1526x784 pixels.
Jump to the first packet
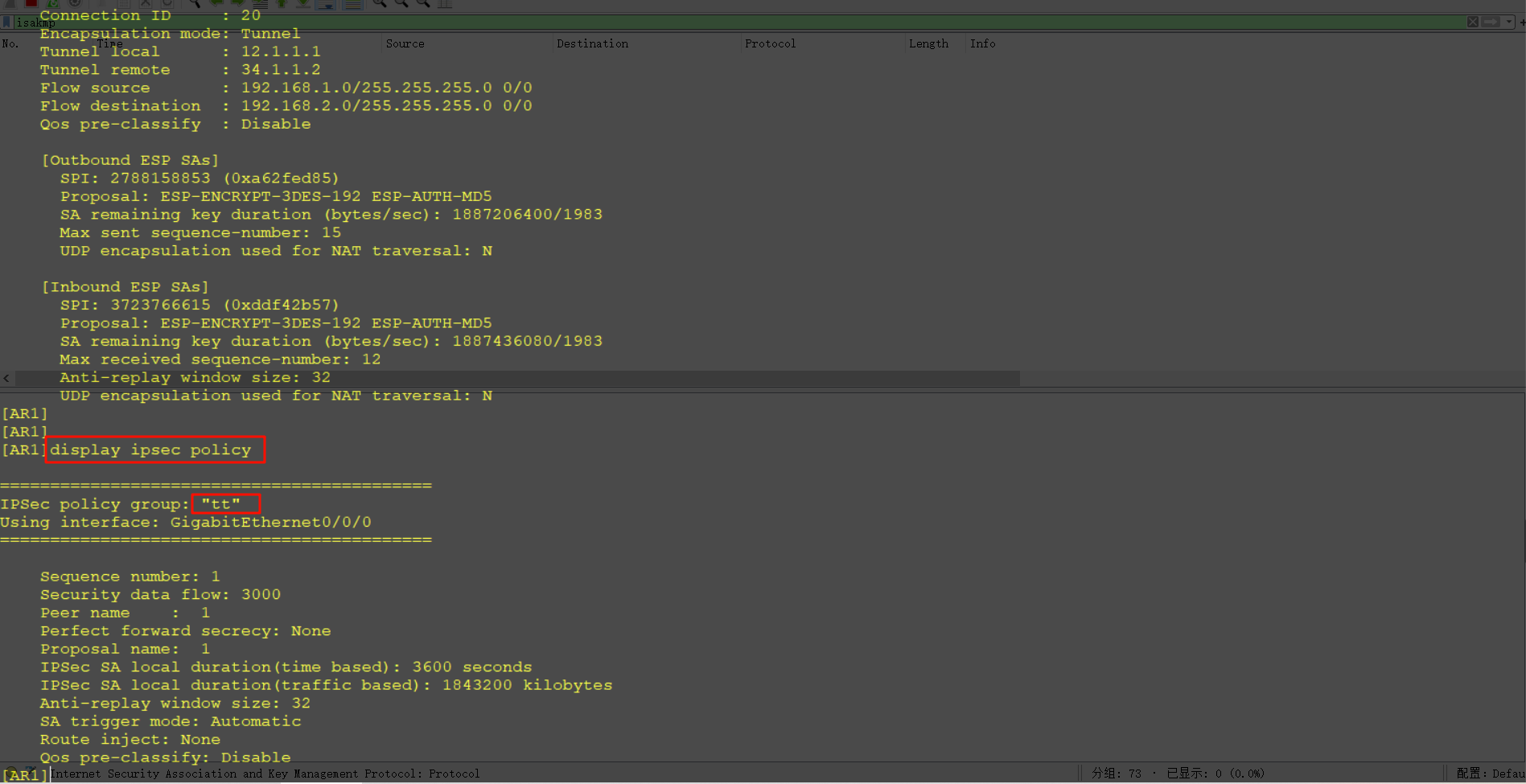(x=282, y=4)
